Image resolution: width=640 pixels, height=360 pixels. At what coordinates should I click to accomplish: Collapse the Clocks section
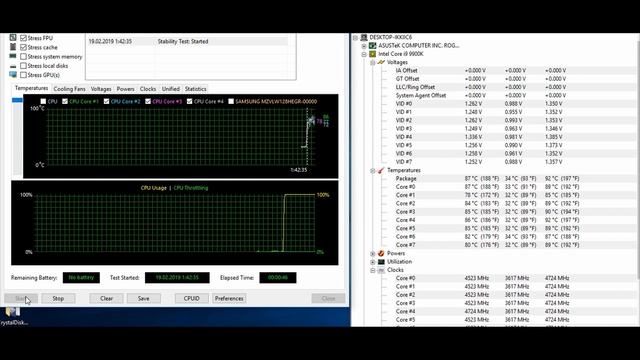[373, 270]
